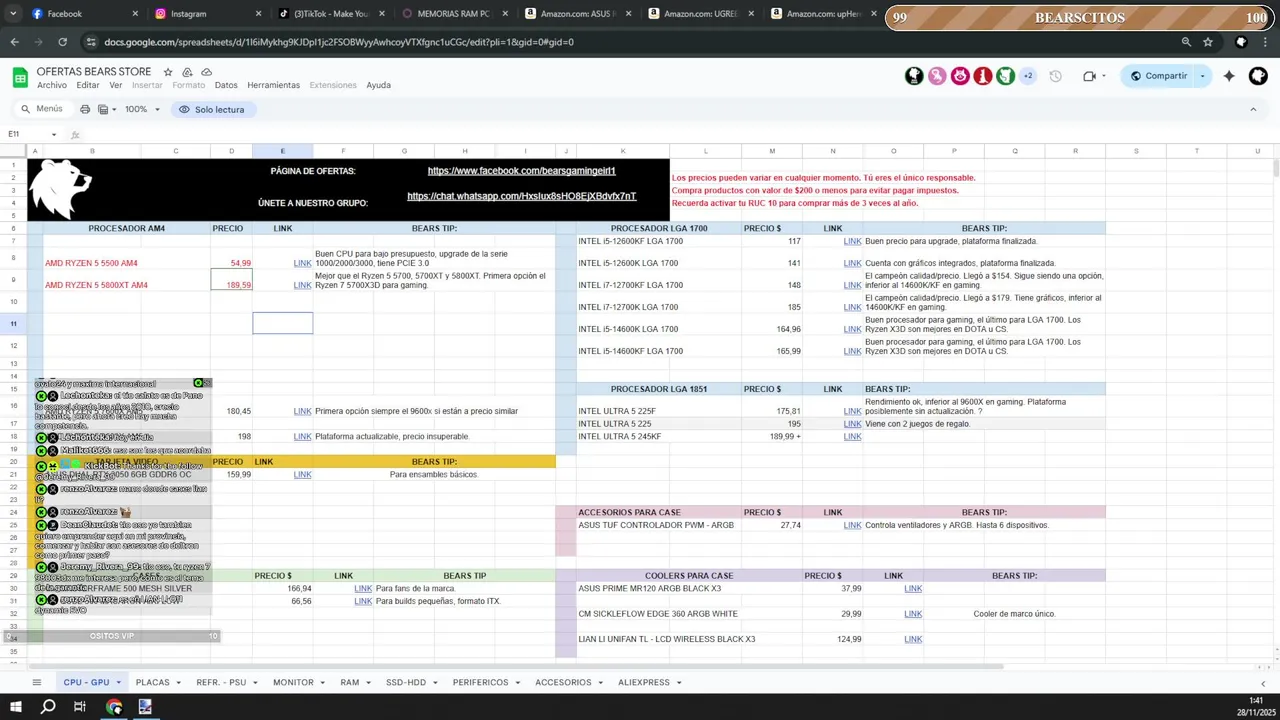Image resolution: width=1280 pixels, height=720 pixels.
Task: Open the Menús search box
Action: coord(42,109)
